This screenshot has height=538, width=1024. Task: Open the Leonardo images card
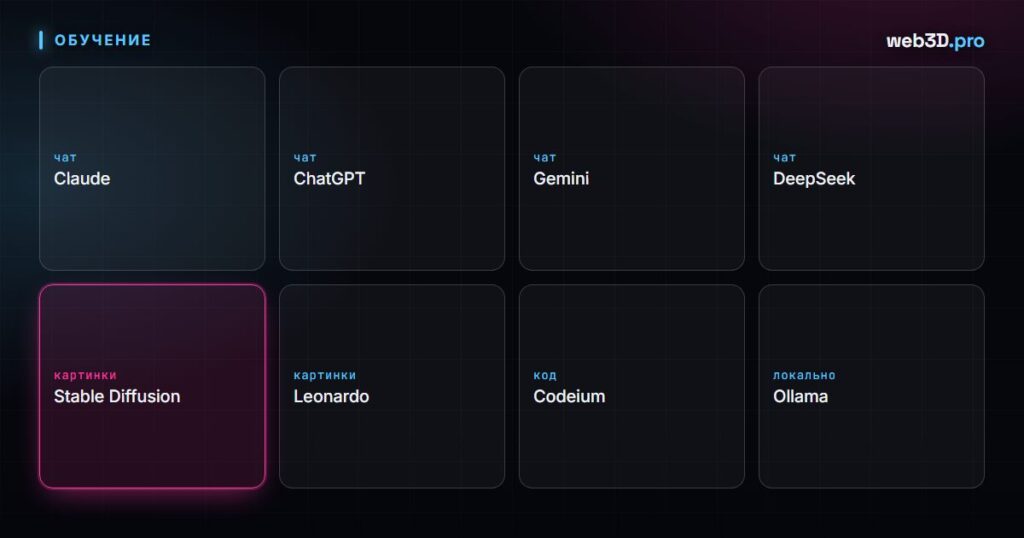[392, 386]
